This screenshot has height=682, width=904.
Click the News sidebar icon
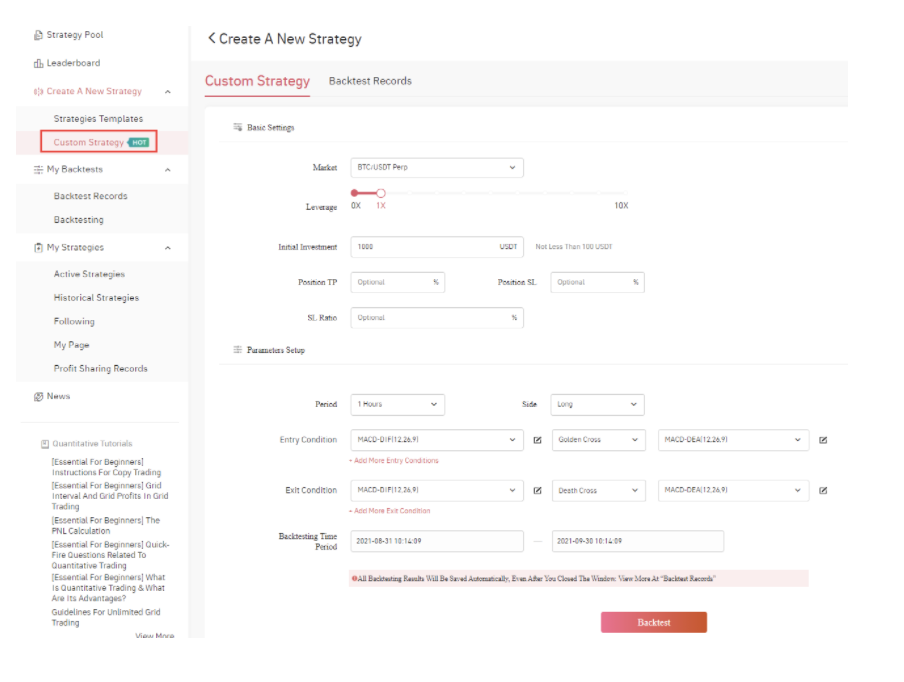pyautogui.click(x=39, y=396)
